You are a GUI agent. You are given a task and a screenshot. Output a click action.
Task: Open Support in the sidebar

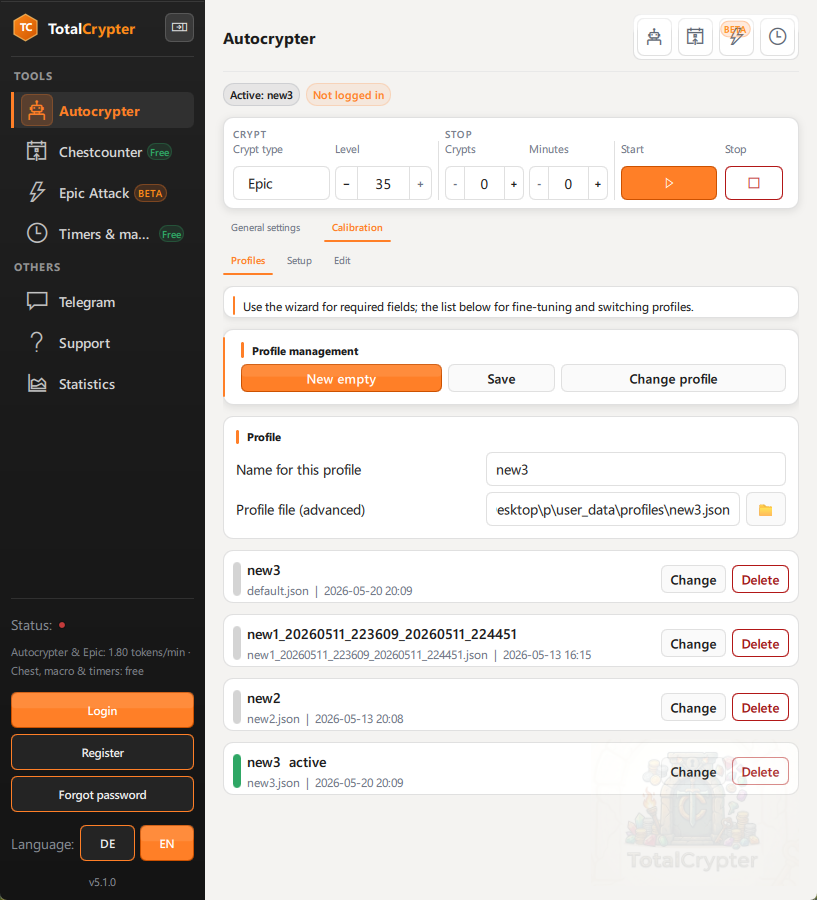tap(103, 343)
